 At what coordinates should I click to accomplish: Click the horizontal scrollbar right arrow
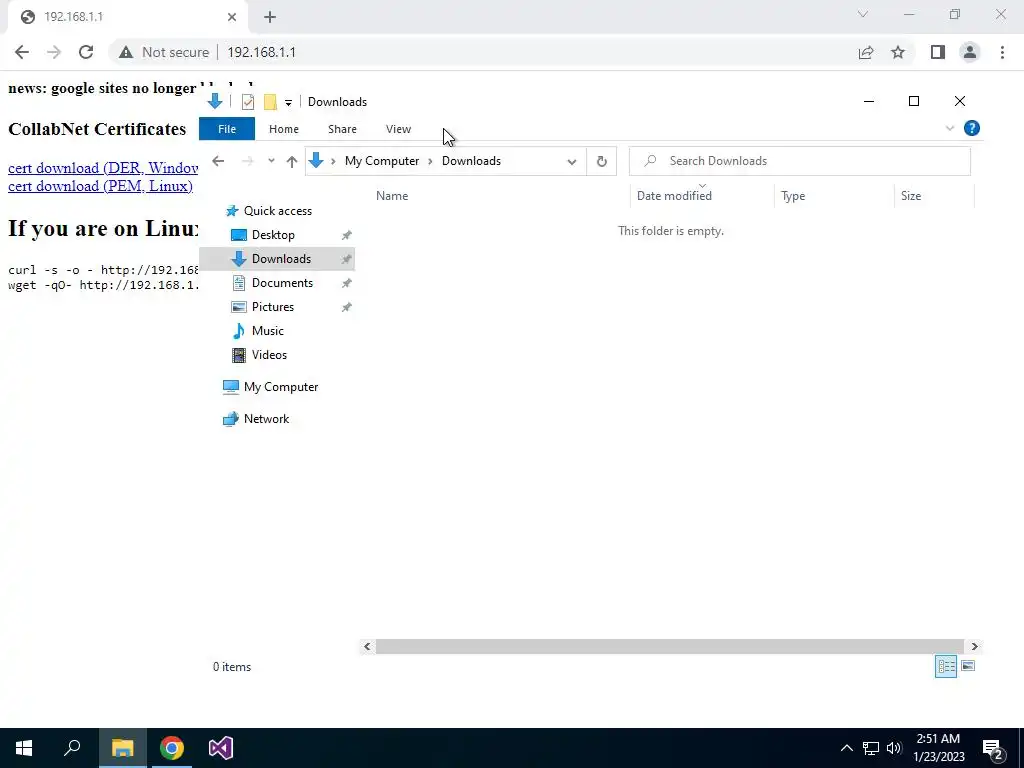point(974,647)
